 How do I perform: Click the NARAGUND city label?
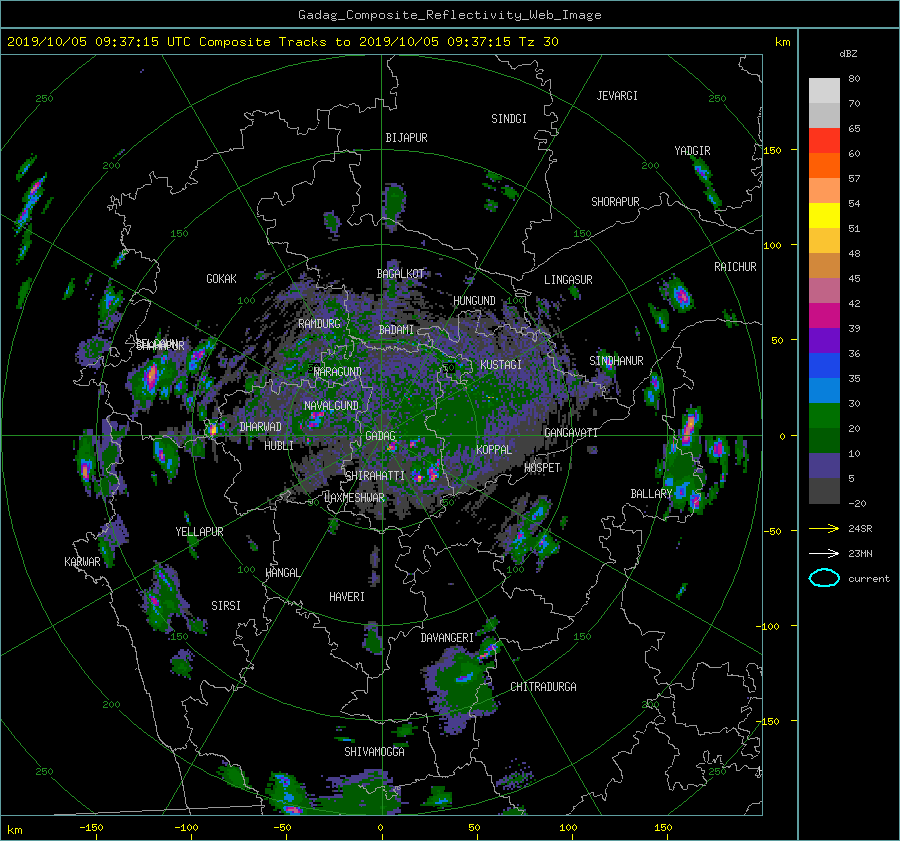click(337, 372)
